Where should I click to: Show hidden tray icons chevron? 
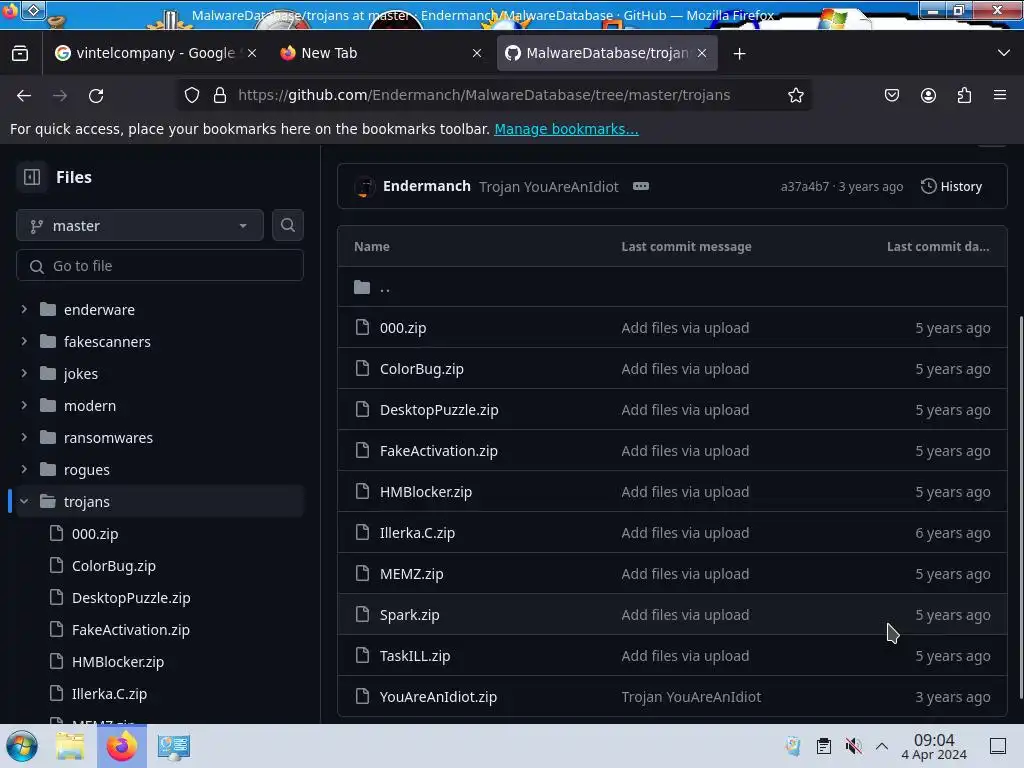click(882, 746)
